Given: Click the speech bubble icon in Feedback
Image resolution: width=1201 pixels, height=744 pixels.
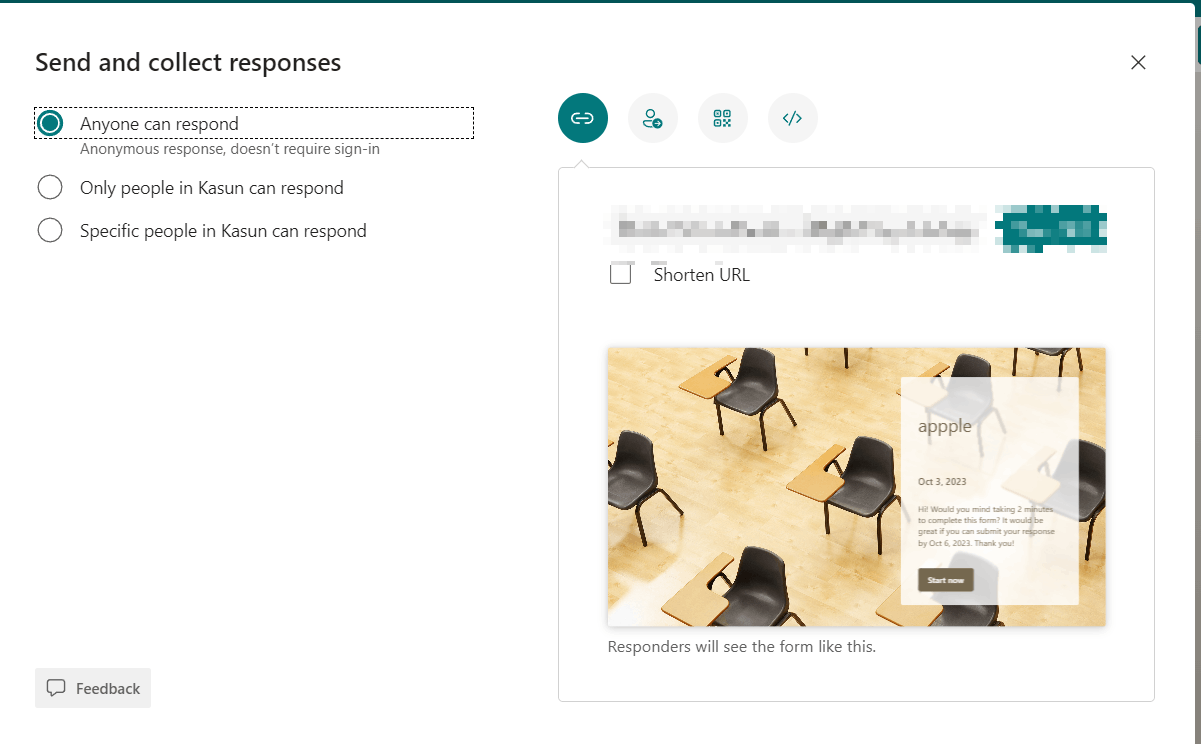Looking at the screenshot, I should 56,688.
